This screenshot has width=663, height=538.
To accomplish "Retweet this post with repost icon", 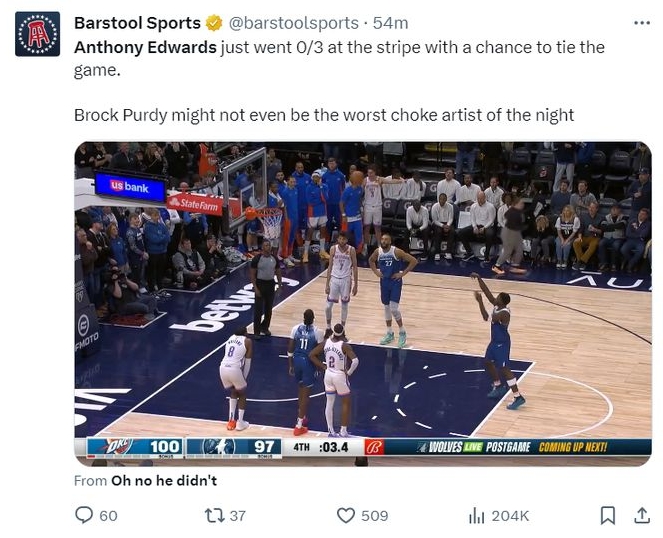I will tap(215, 516).
